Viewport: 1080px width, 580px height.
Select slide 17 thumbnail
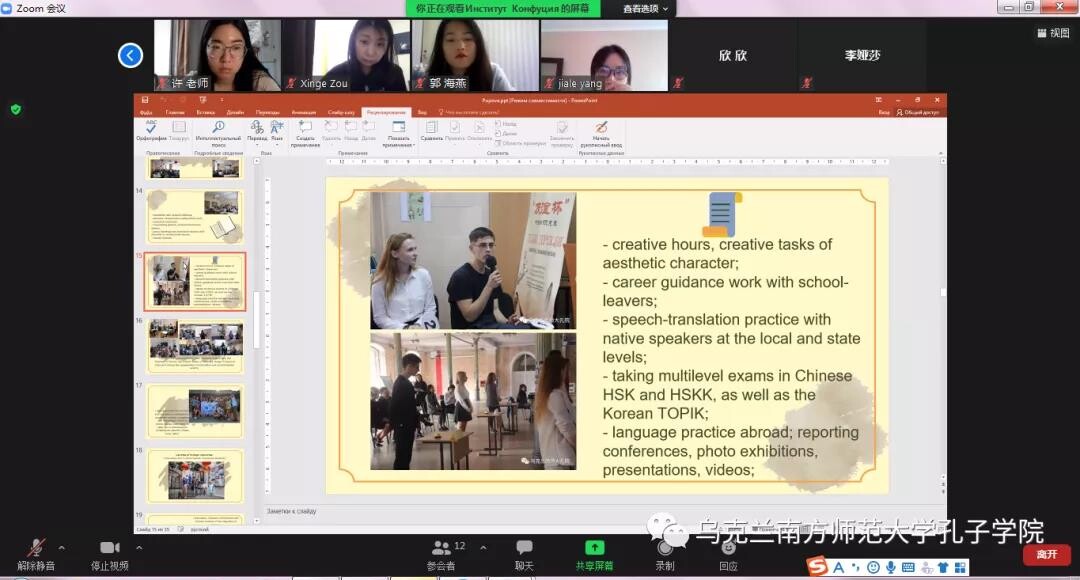195,411
